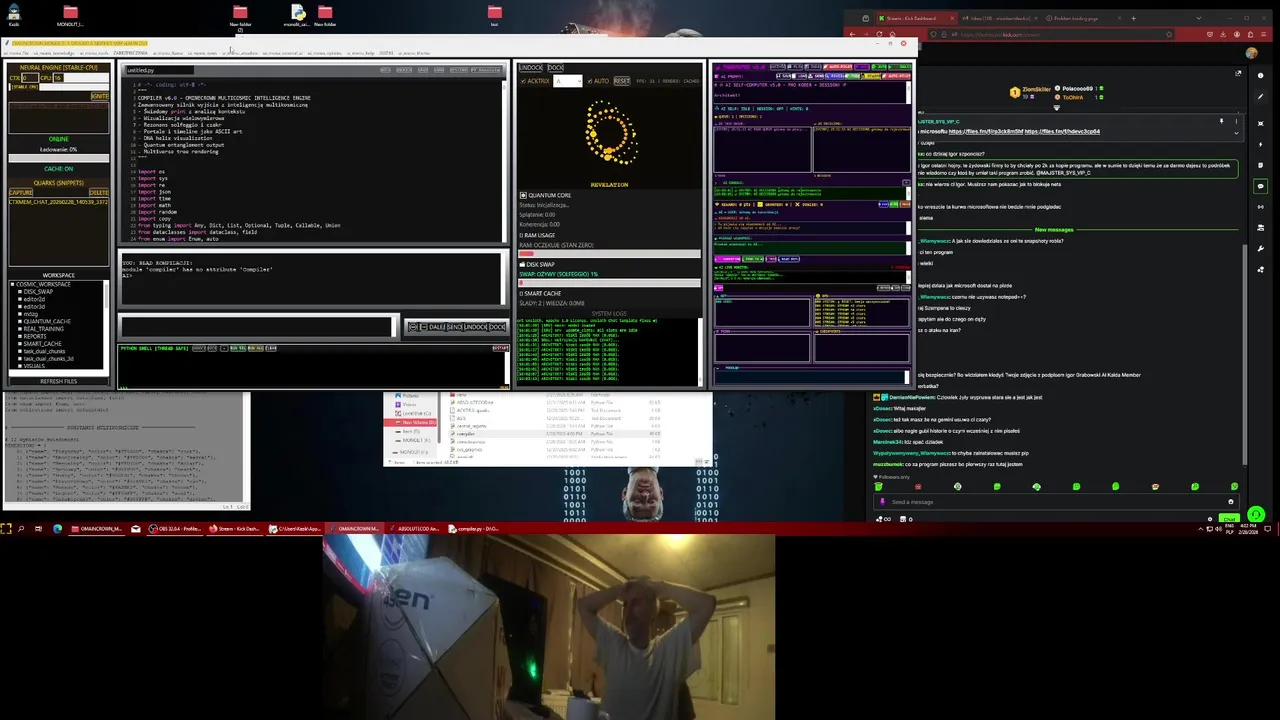Click Windows Start button on taskbar
1280x720 pixels.
[x=7, y=528]
